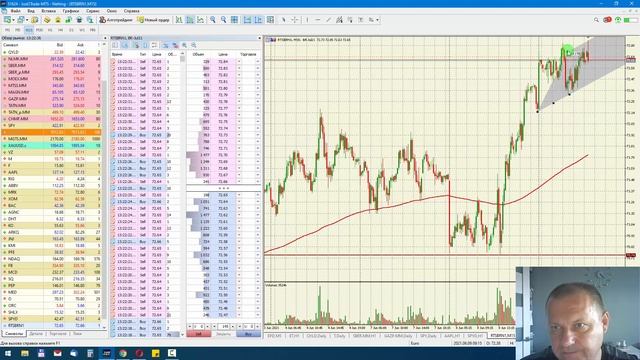Open the Вид menu
This screenshot has width=640, height=360.
[x=31, y=11]
